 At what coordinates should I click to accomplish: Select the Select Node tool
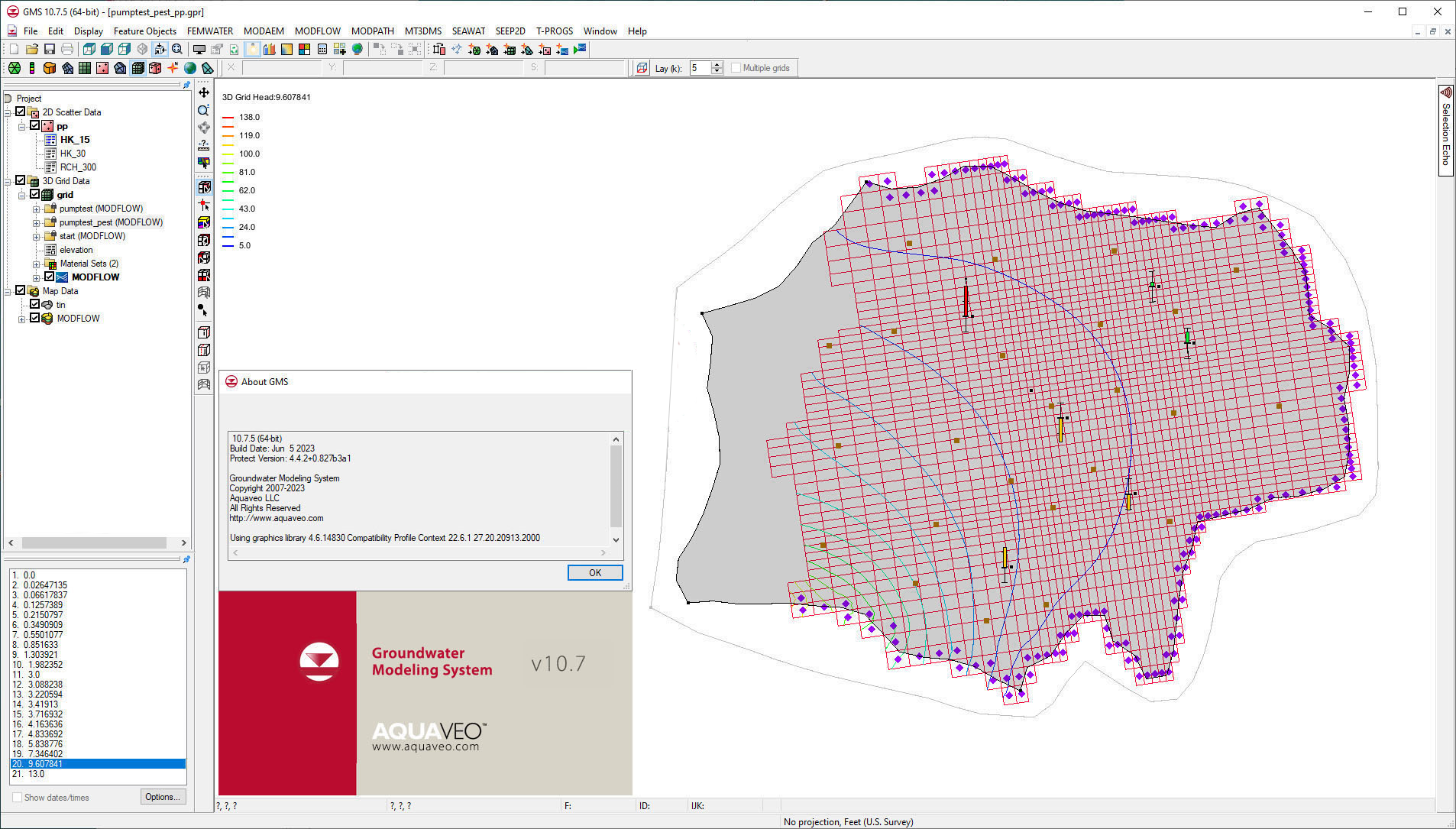click(204, 205)
